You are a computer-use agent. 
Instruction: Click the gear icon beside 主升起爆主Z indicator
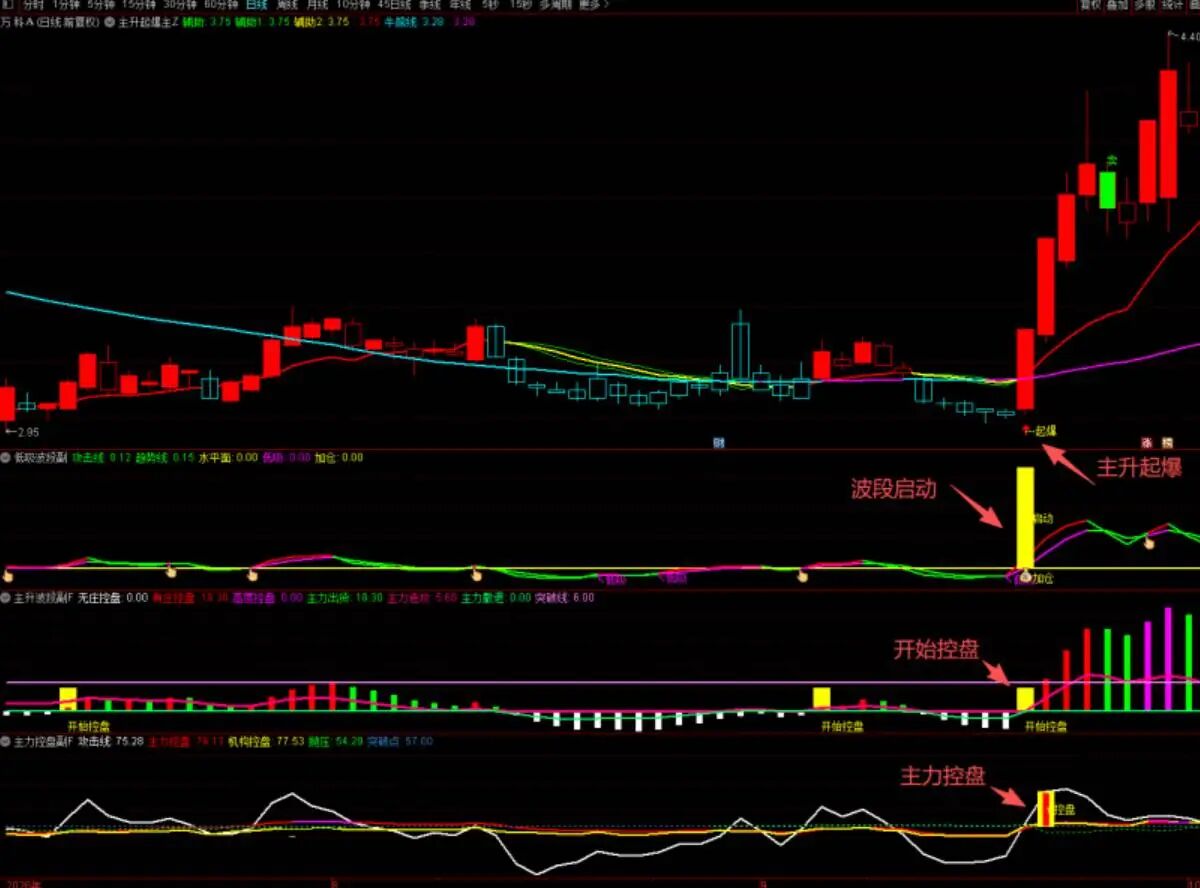[x=110, y=21]
